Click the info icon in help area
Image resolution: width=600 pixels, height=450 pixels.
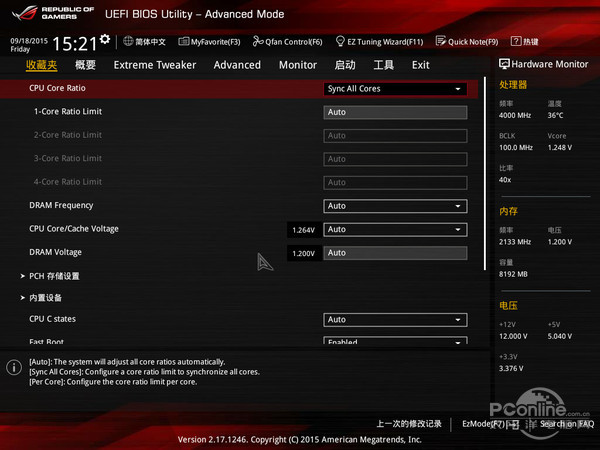pyautogui.click(x=14, y=367)
